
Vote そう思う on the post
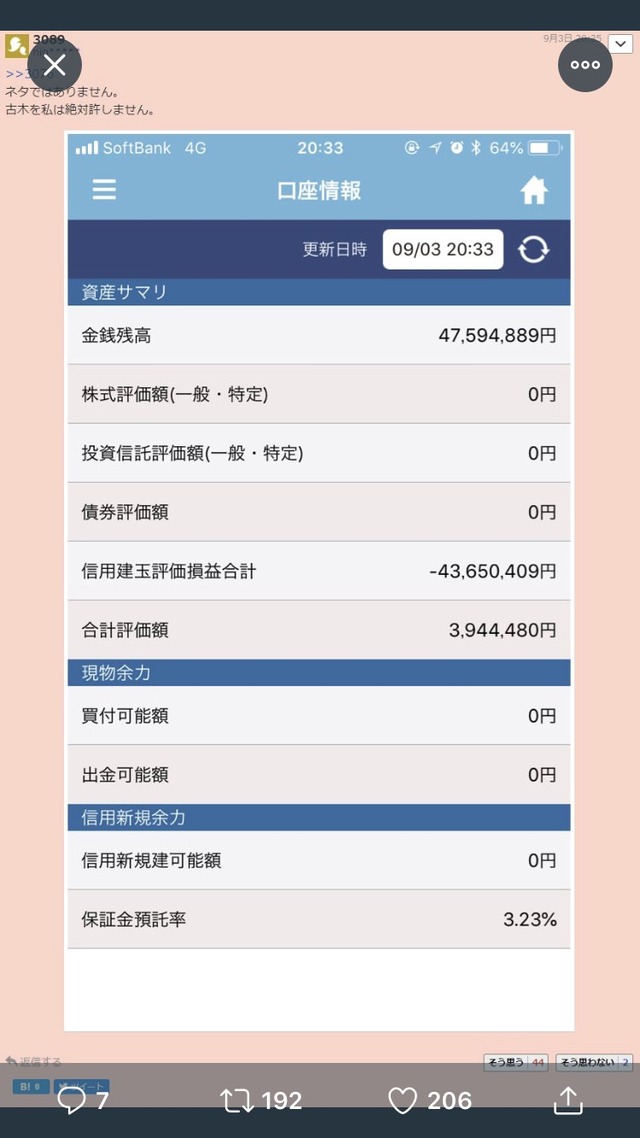tap(516, 1063)
